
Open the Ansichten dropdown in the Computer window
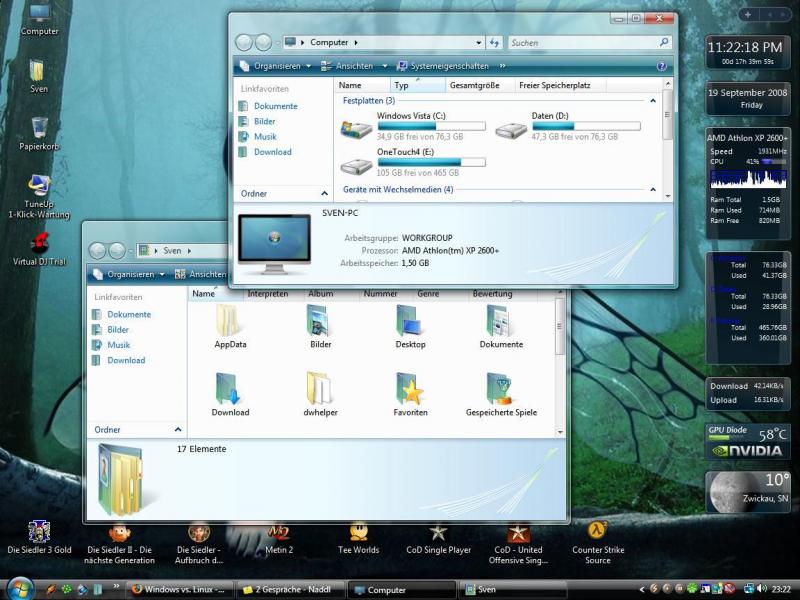354,66
